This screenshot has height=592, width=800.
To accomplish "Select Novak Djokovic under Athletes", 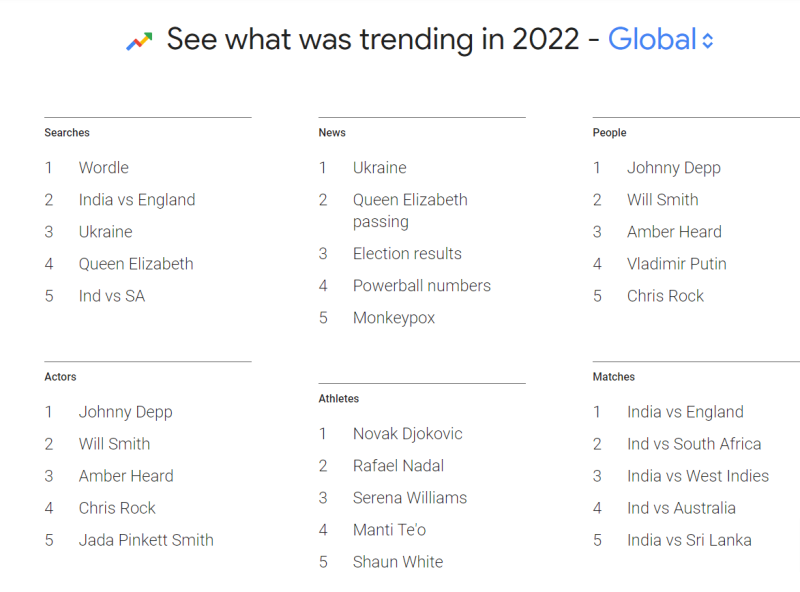I will 407,433.
